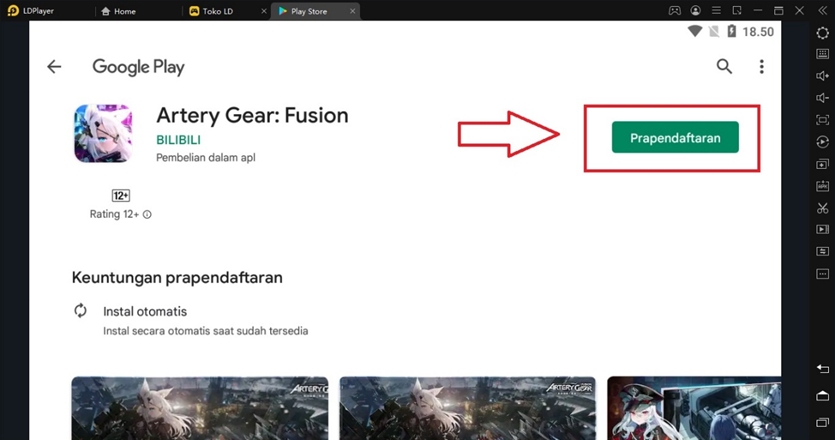Tap Android recent apps button in sidebar
The height and width of the screenshot is (440, 835).
[x=822, y=422]
